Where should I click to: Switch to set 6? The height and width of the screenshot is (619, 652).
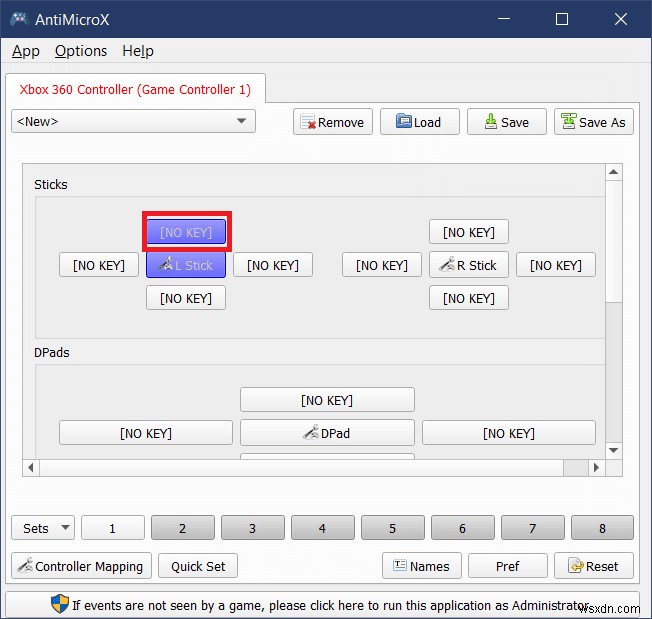[463, 528]
